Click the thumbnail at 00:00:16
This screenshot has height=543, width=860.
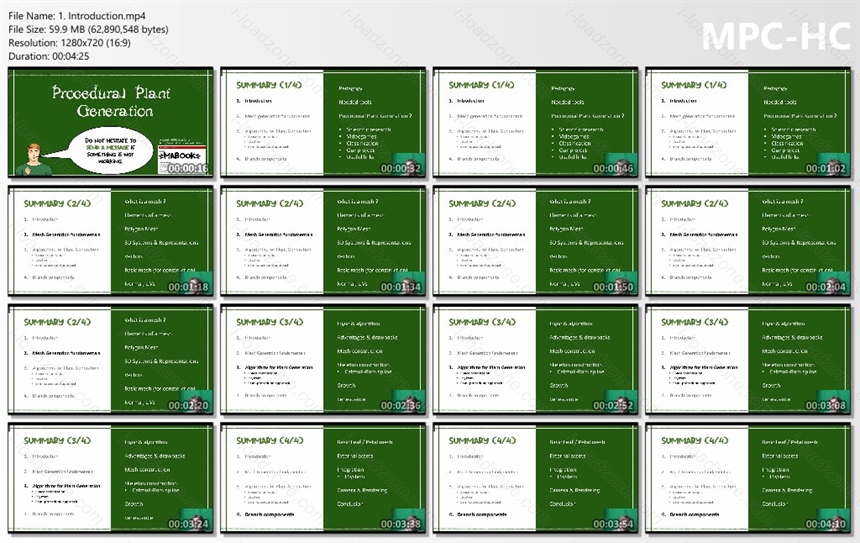point(111,123)
